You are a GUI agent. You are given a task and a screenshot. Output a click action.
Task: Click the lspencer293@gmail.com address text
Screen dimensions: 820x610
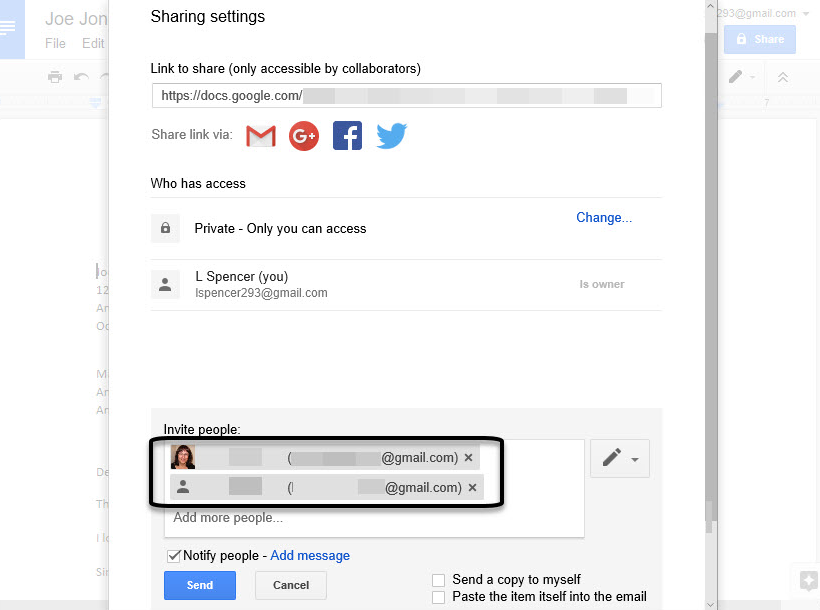point(261,293)
